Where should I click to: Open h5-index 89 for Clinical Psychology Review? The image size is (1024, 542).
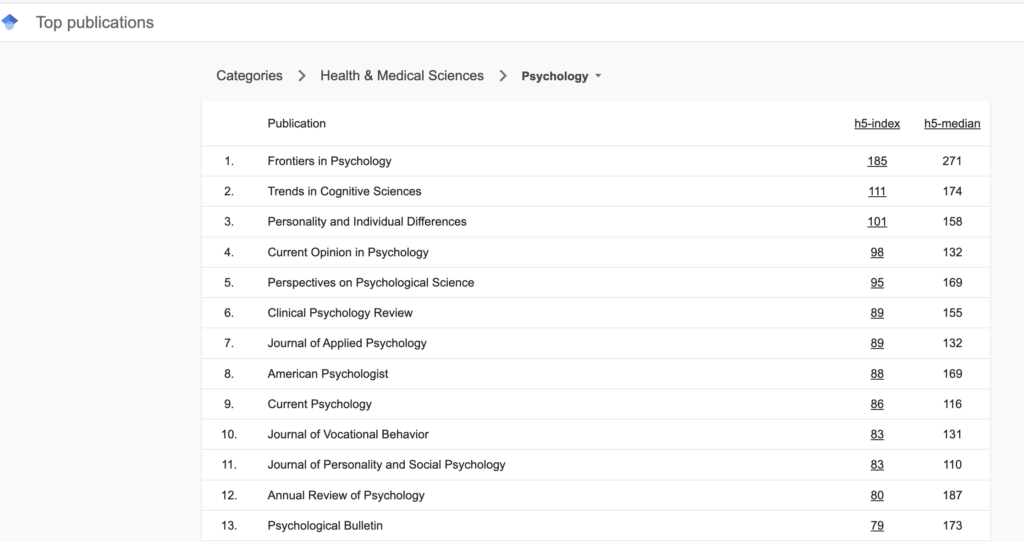[877, 313]
